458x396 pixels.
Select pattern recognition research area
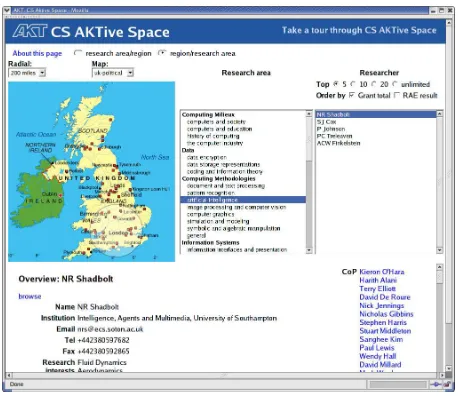pyautogui.click(x=211, y=193)
